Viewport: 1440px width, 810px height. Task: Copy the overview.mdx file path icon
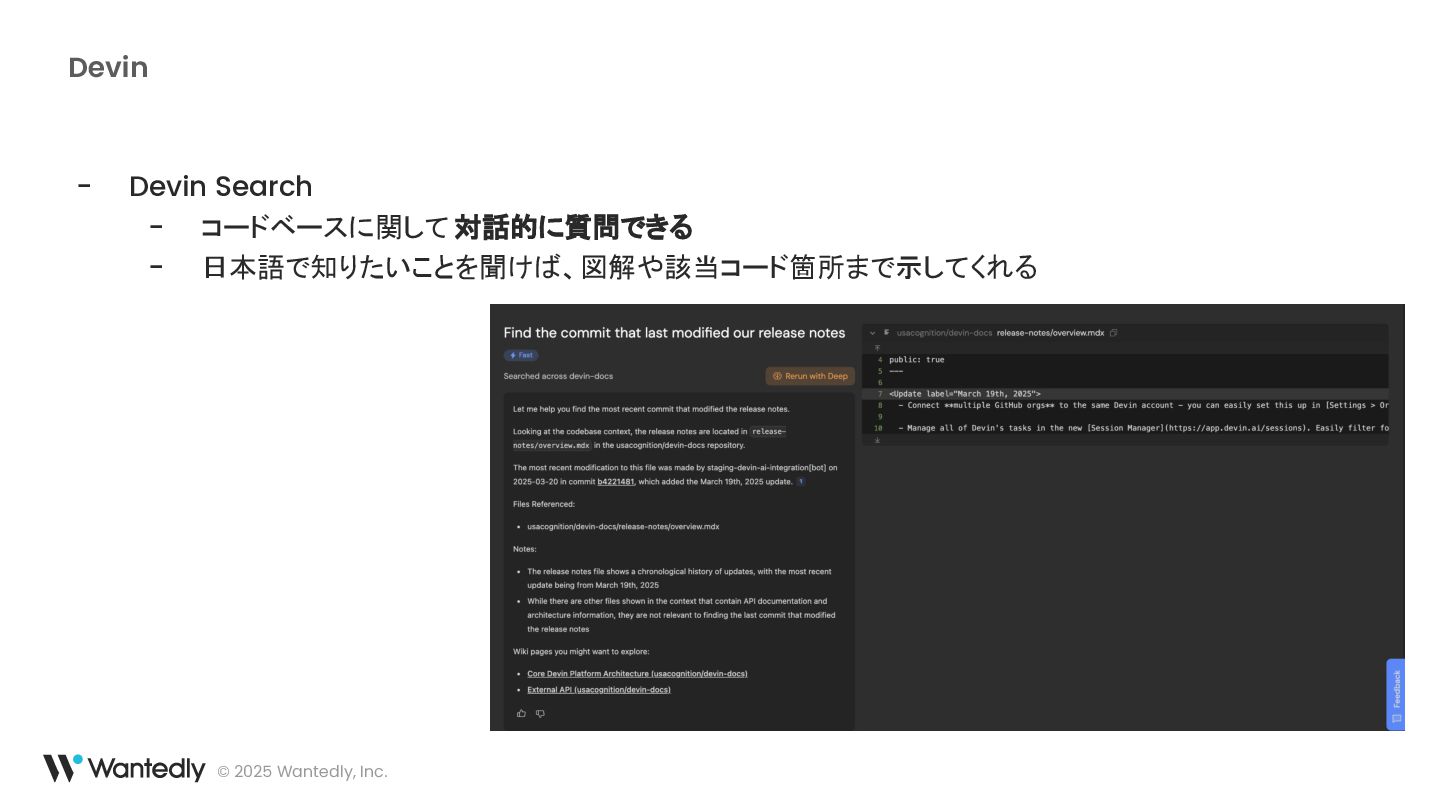1114,333
